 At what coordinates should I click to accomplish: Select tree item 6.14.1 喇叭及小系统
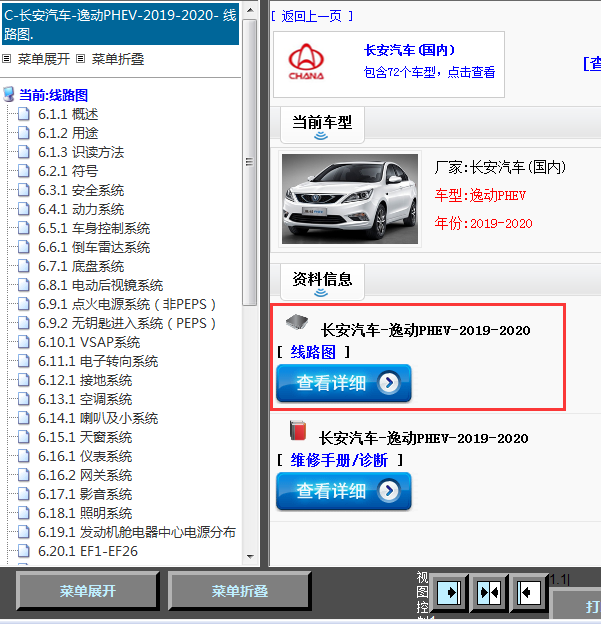[x=98, y=418]
